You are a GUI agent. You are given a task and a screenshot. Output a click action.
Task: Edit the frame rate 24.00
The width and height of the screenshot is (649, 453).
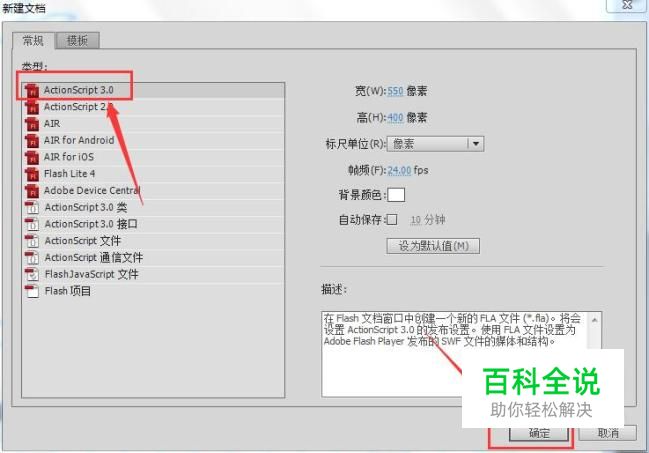tap(399, 170)
